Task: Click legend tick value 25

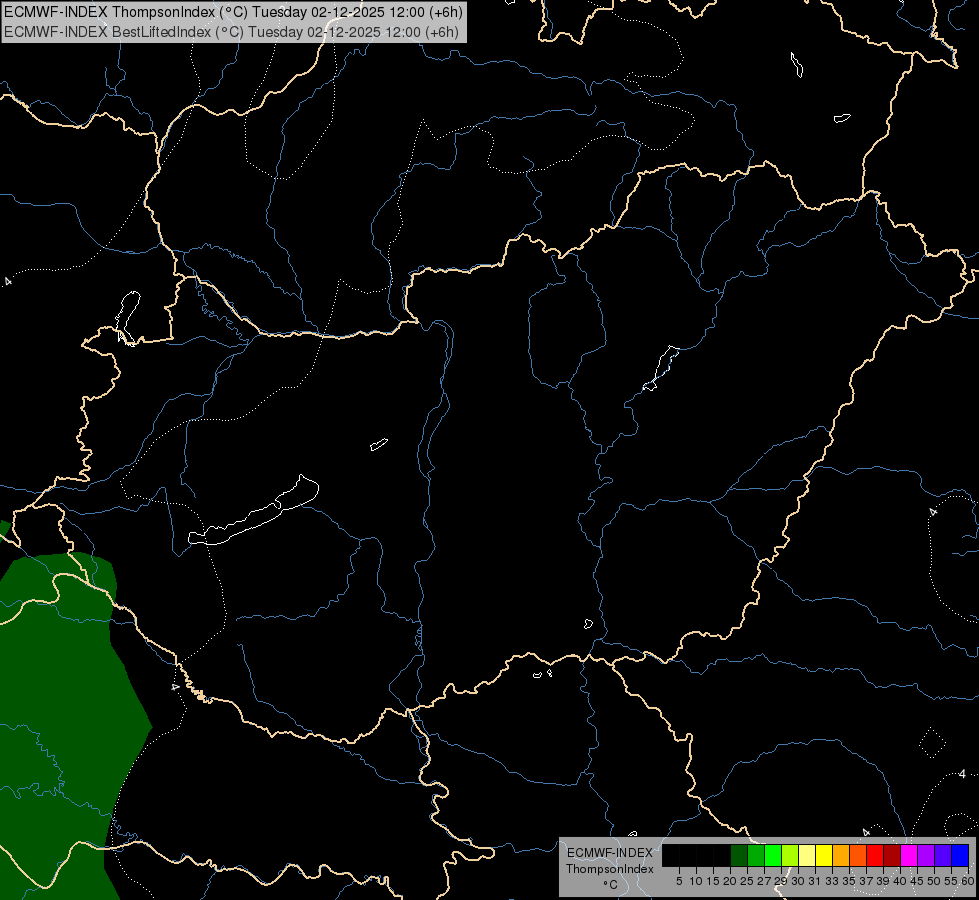Action: click(x=747, y=881)
